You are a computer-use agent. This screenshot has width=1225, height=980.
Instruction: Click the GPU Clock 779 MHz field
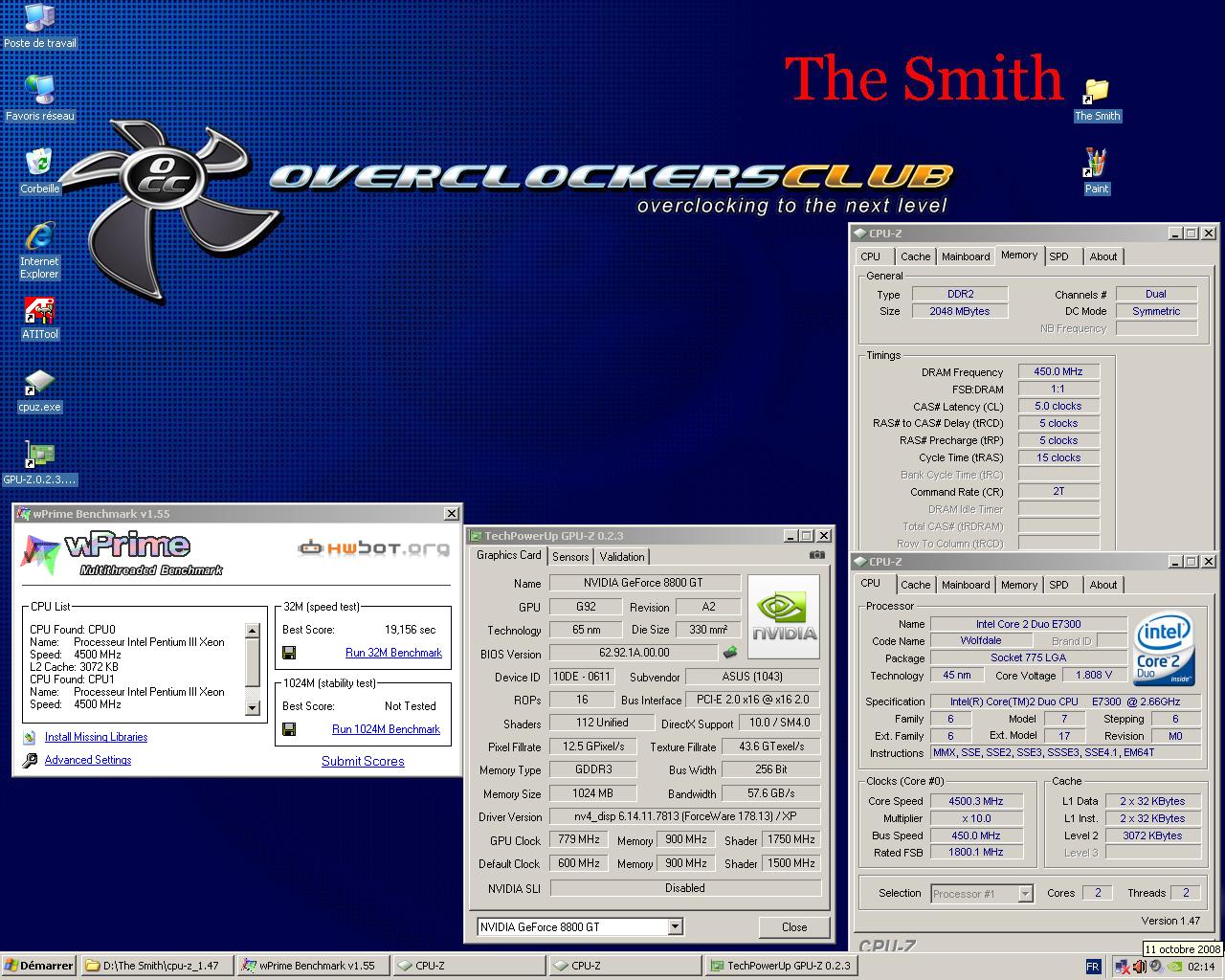(x=579, y=839)
